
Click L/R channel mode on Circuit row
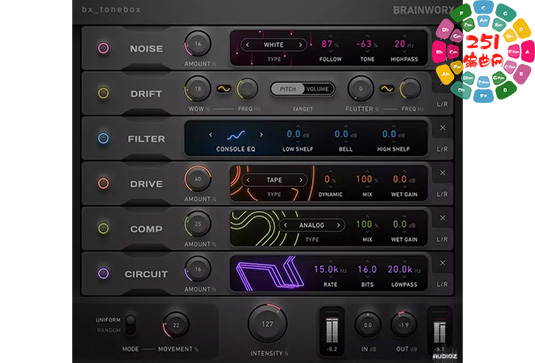point(442,284)
